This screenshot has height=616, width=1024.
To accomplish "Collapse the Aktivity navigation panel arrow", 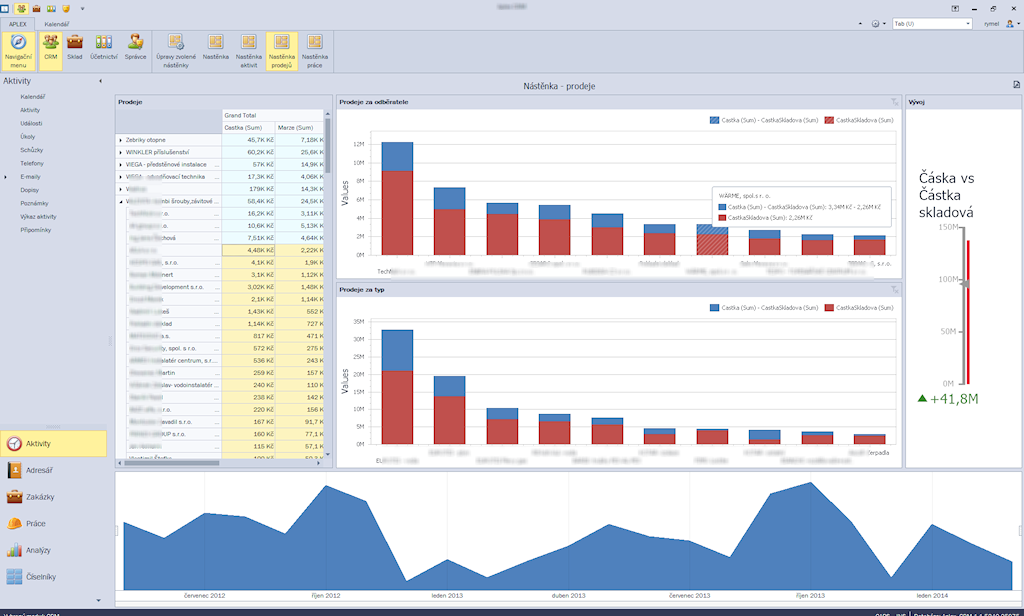I will pos(98,80).
